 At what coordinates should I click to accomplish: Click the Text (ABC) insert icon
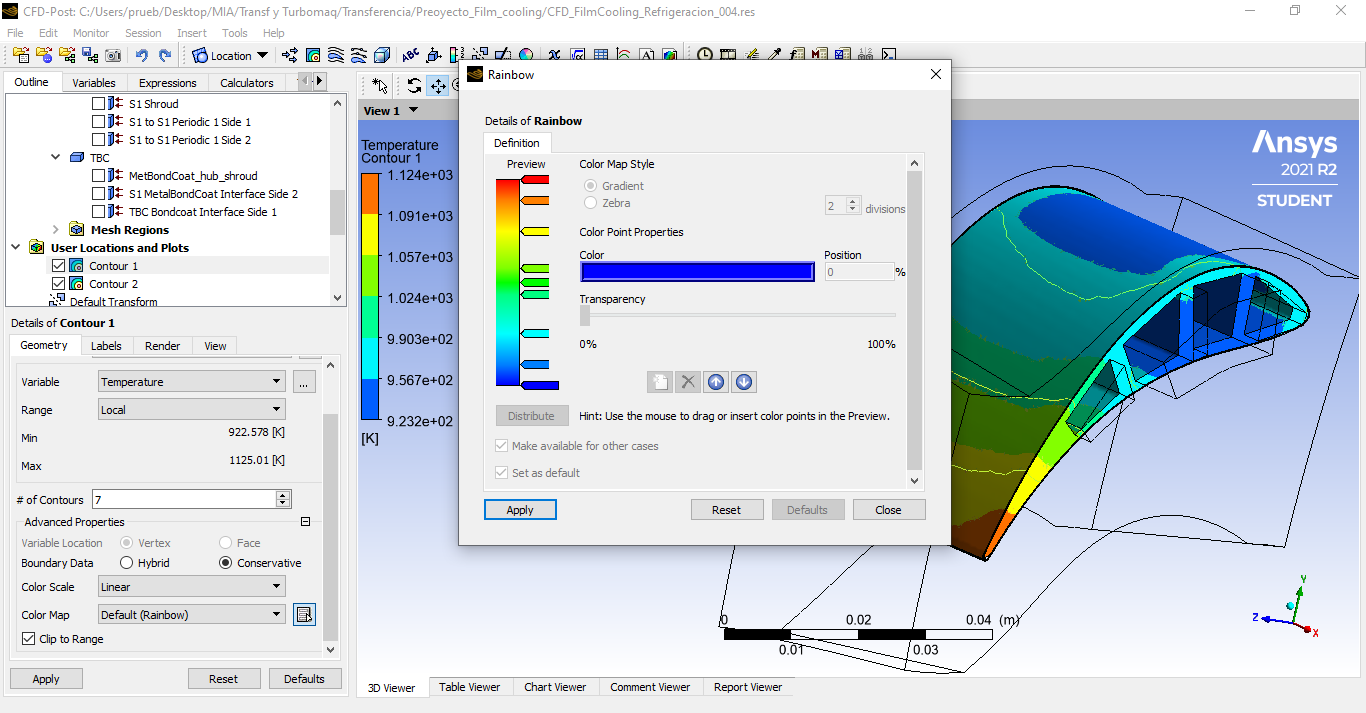(410, 55)
